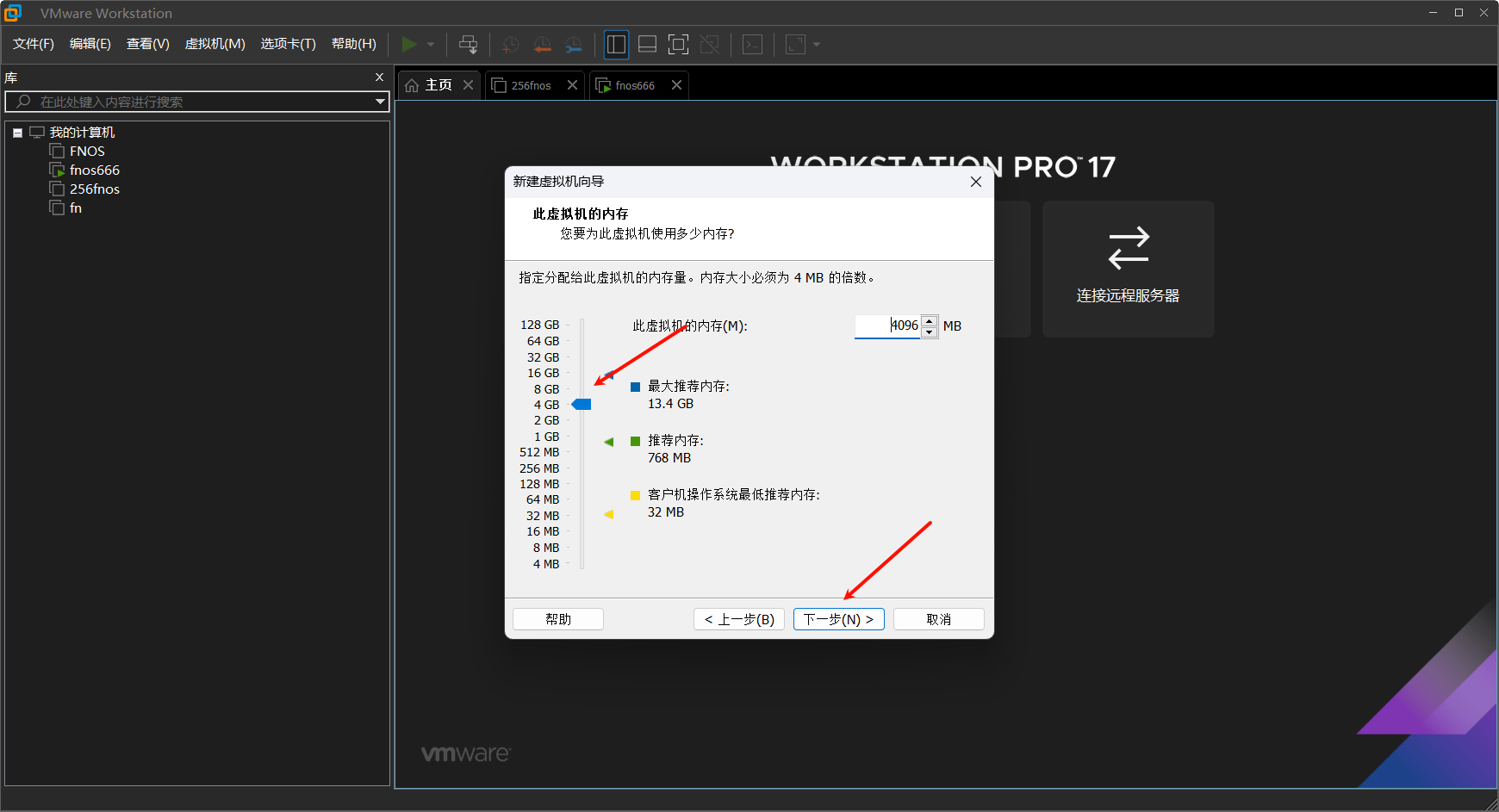Click the send Ctrl+Alt+Del toolbar icon

468,44
